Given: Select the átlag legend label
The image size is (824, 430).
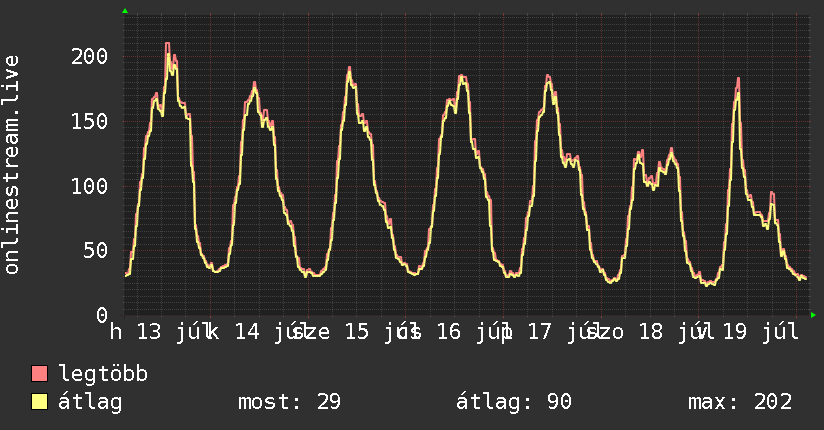Looking at the screenshot, I should (90, 402).
